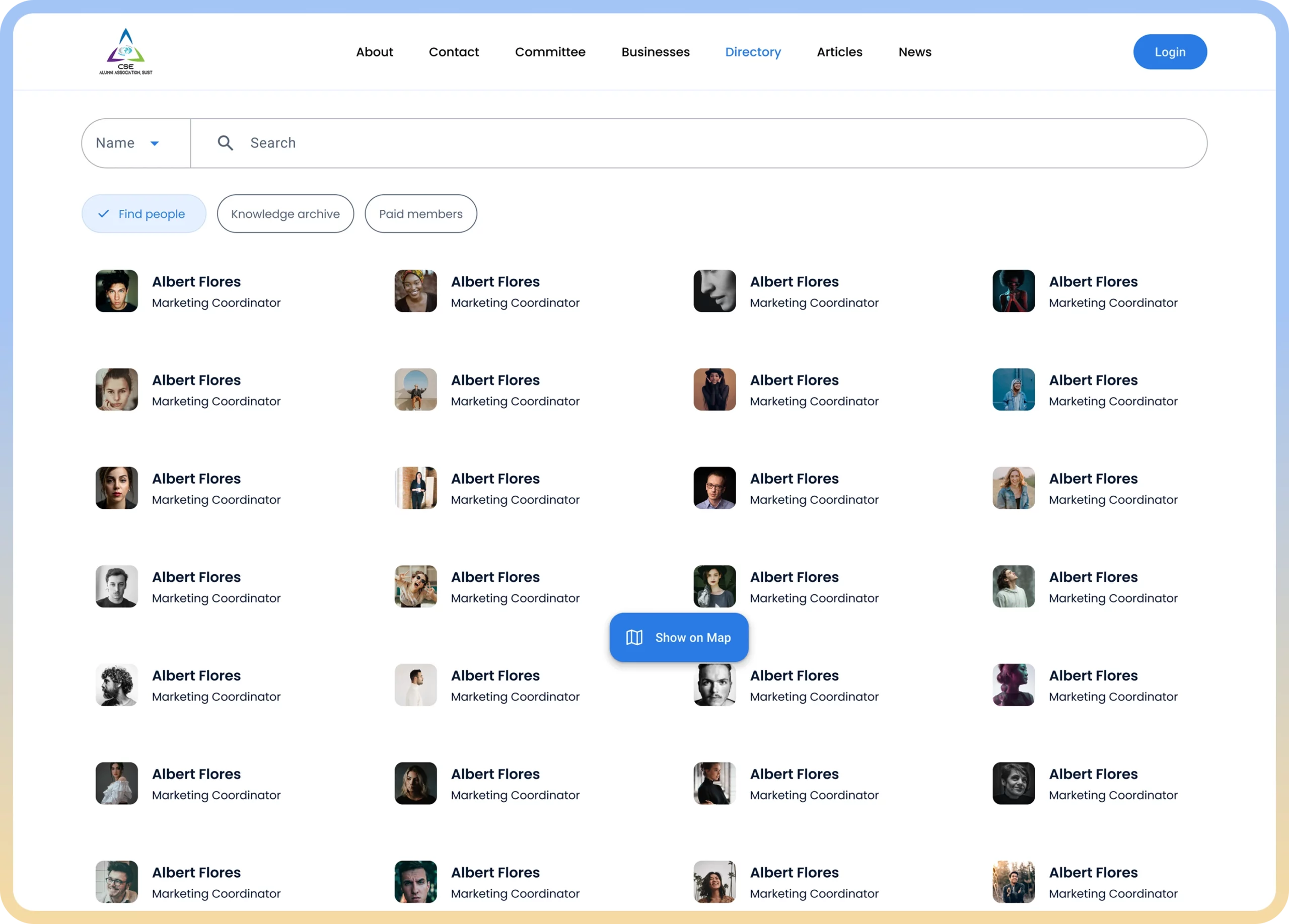Toggle the Find people filter chip
The height and width of the screenshot is (924, 1289).
click(144, 213)
